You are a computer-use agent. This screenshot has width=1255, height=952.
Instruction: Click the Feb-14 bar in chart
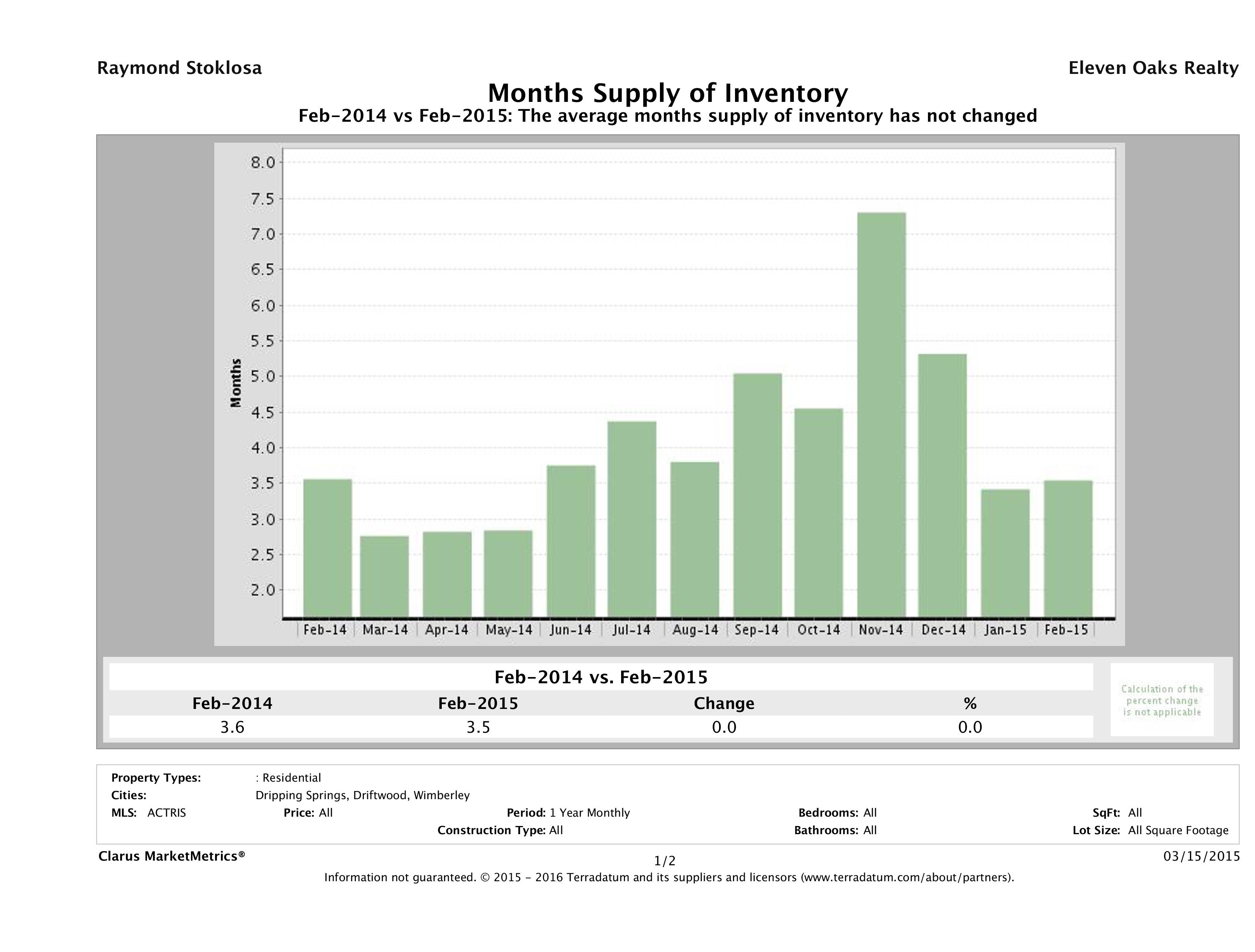327,548
